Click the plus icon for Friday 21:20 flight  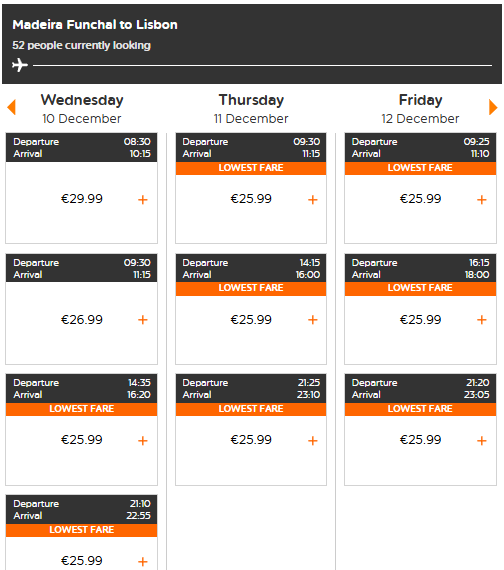coord(482,441)
